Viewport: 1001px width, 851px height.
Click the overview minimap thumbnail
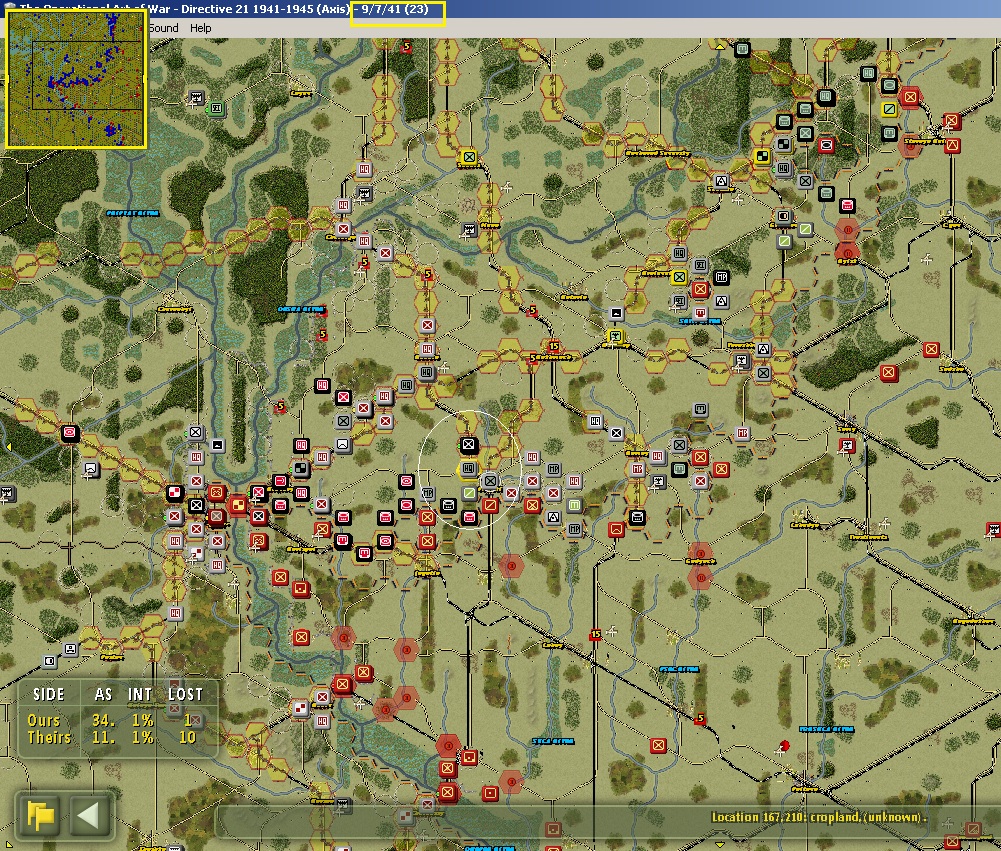76,79
